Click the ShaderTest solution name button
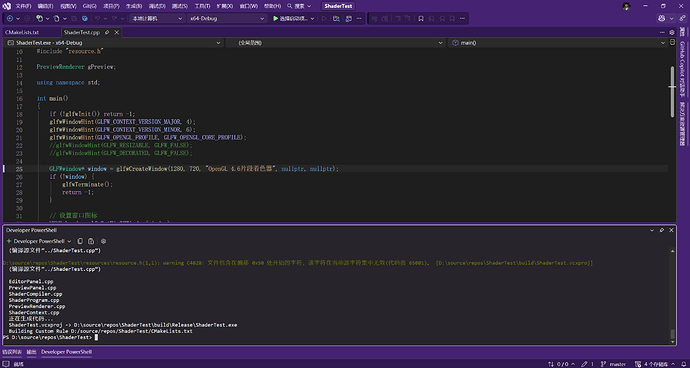690x368 pixels. pos(338,6)
